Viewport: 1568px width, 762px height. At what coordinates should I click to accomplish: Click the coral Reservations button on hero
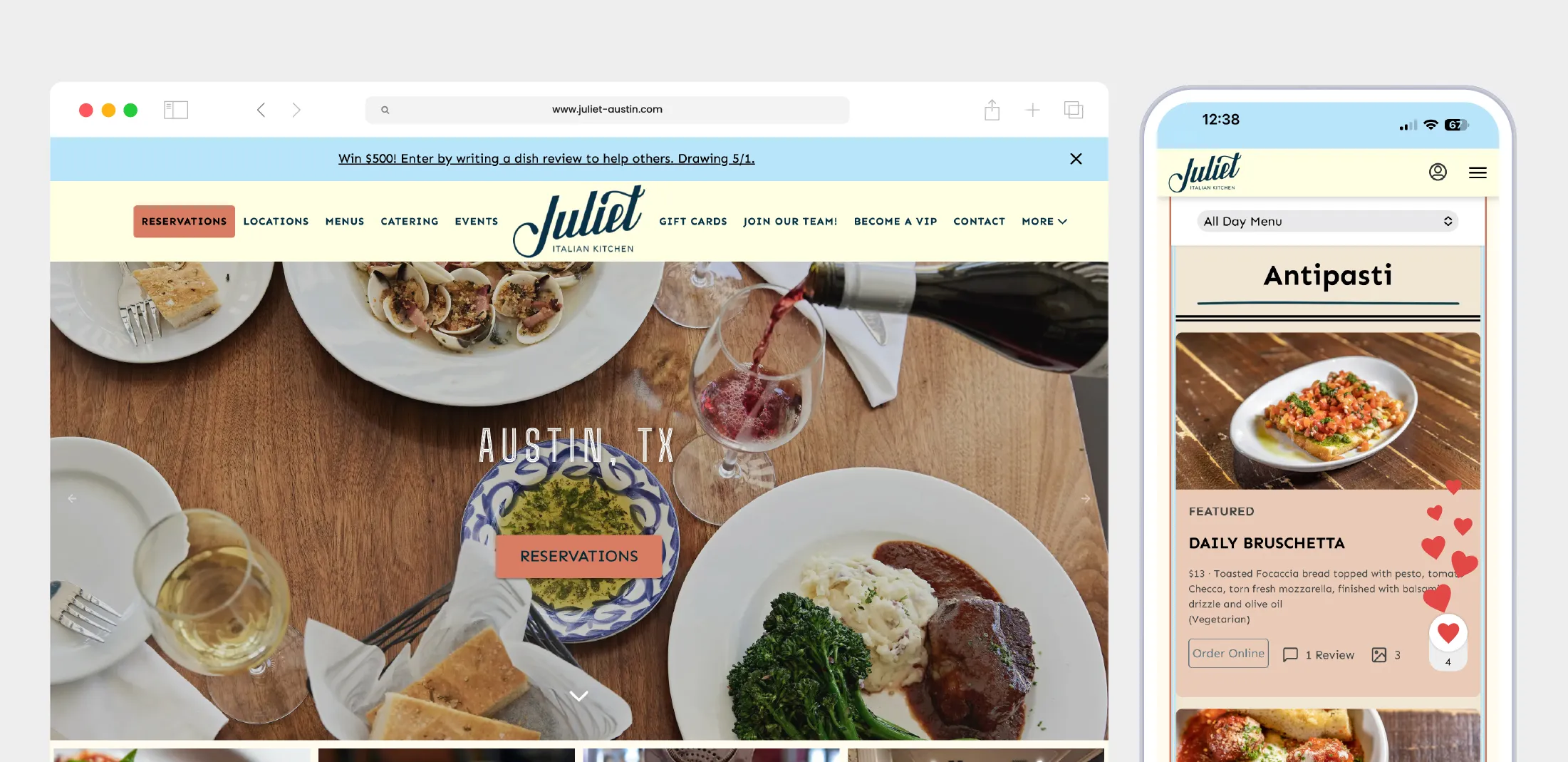click(579, 556)
